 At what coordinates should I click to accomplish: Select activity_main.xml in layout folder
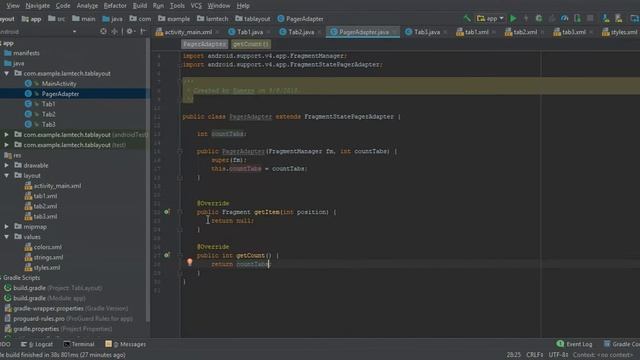57,186
